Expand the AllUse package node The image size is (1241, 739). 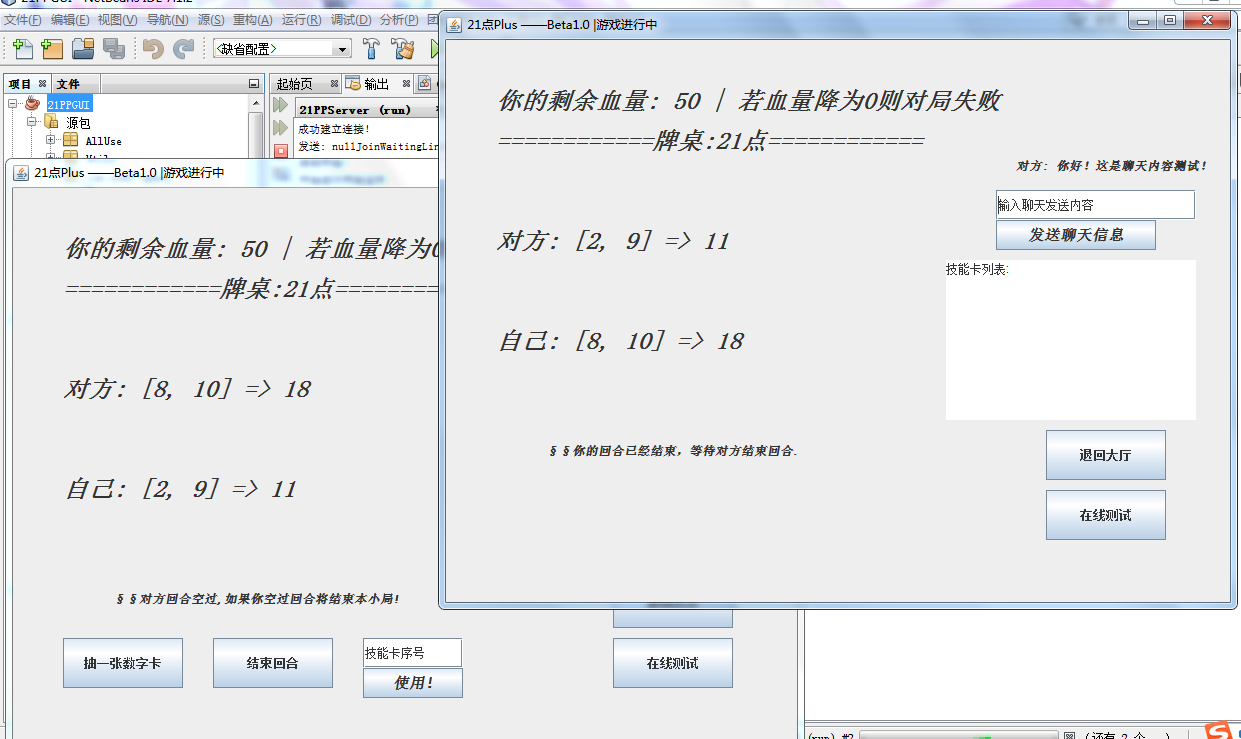coord(51,141)
